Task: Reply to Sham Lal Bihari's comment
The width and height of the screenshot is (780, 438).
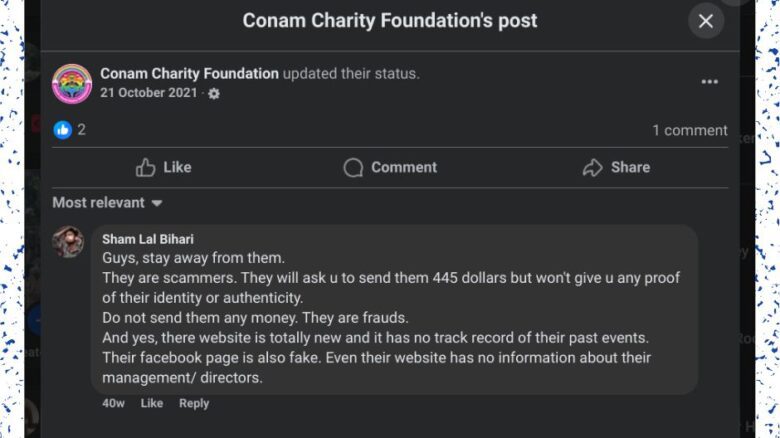Action: [194, 403]
